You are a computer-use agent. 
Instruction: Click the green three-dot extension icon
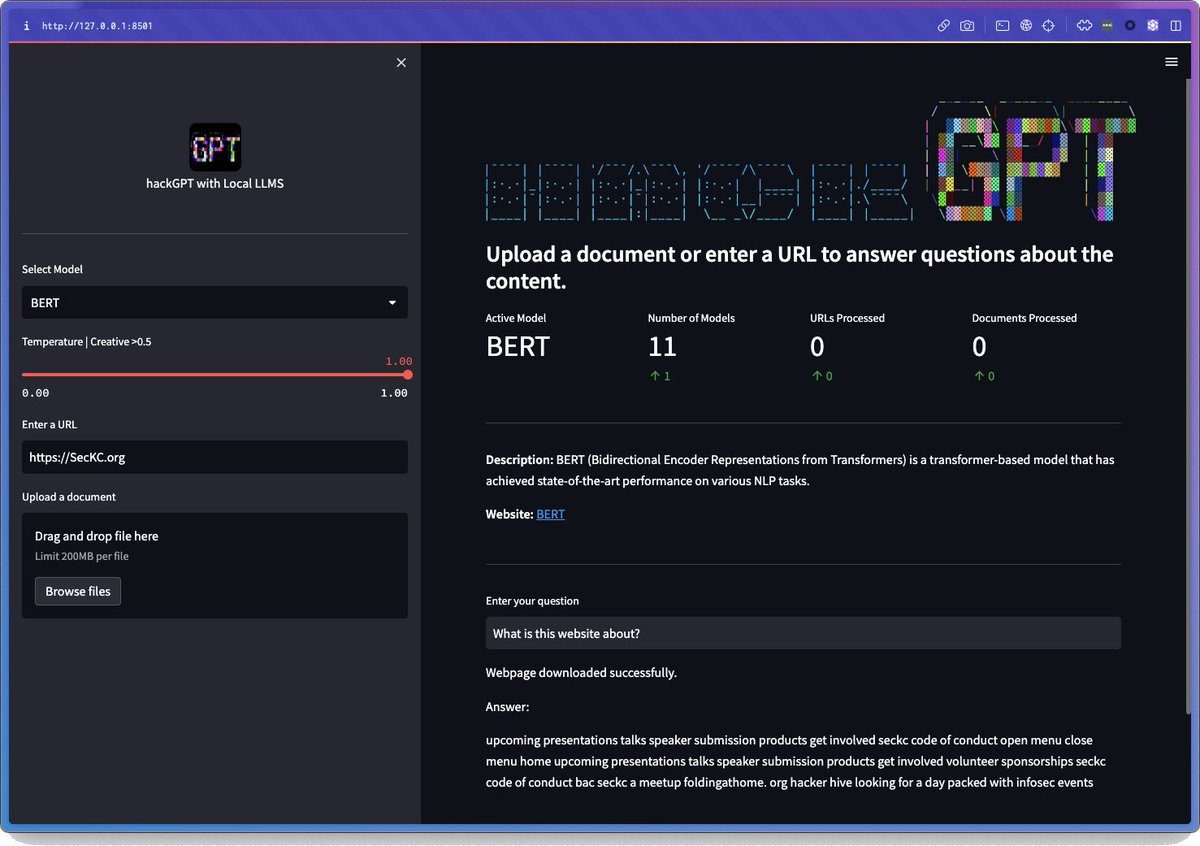(1107, 26)
